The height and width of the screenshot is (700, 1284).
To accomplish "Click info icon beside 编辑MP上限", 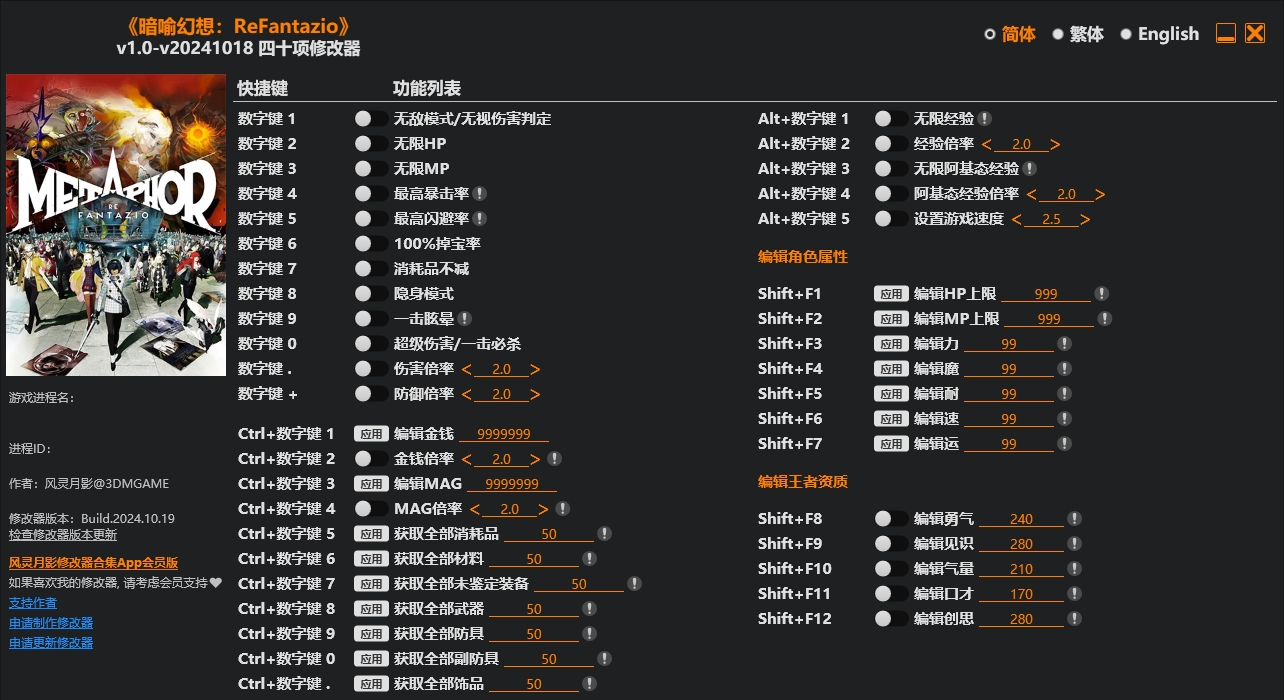I will tap(1104, 319).
